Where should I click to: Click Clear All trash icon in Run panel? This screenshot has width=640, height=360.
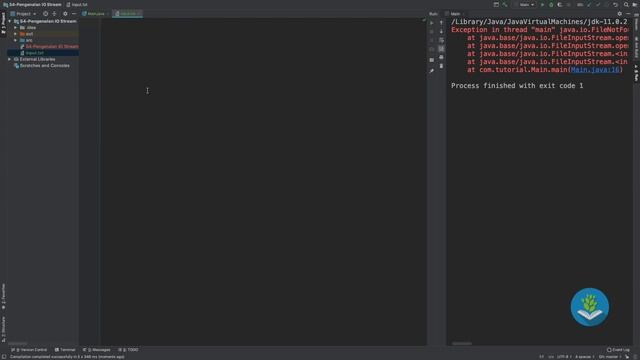441,66
